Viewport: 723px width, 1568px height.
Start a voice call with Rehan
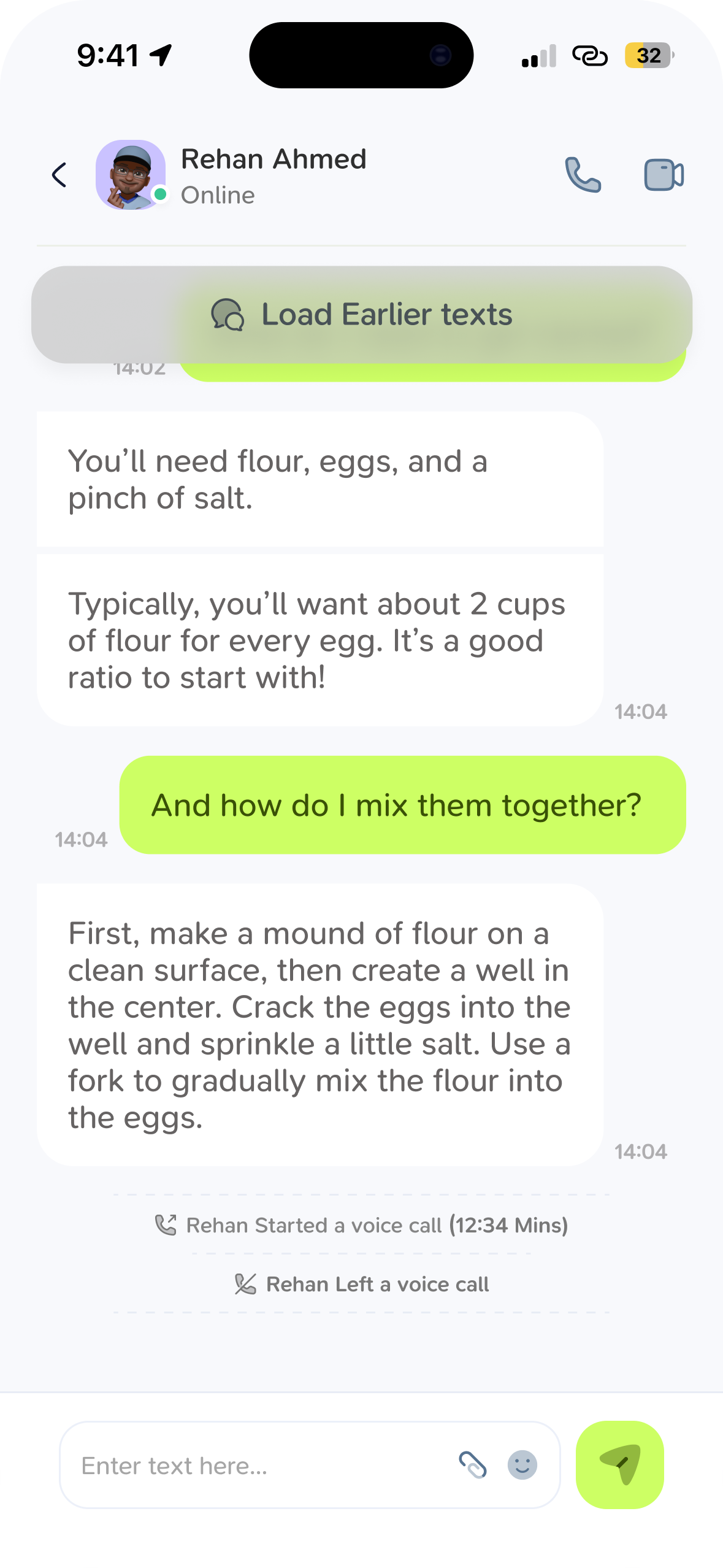[583, 175]
